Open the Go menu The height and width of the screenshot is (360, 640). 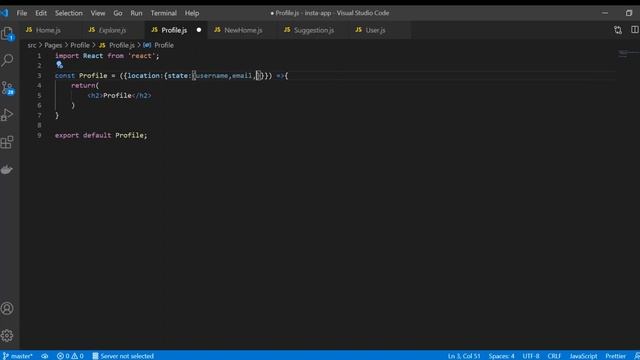click(x=118, y=13)
